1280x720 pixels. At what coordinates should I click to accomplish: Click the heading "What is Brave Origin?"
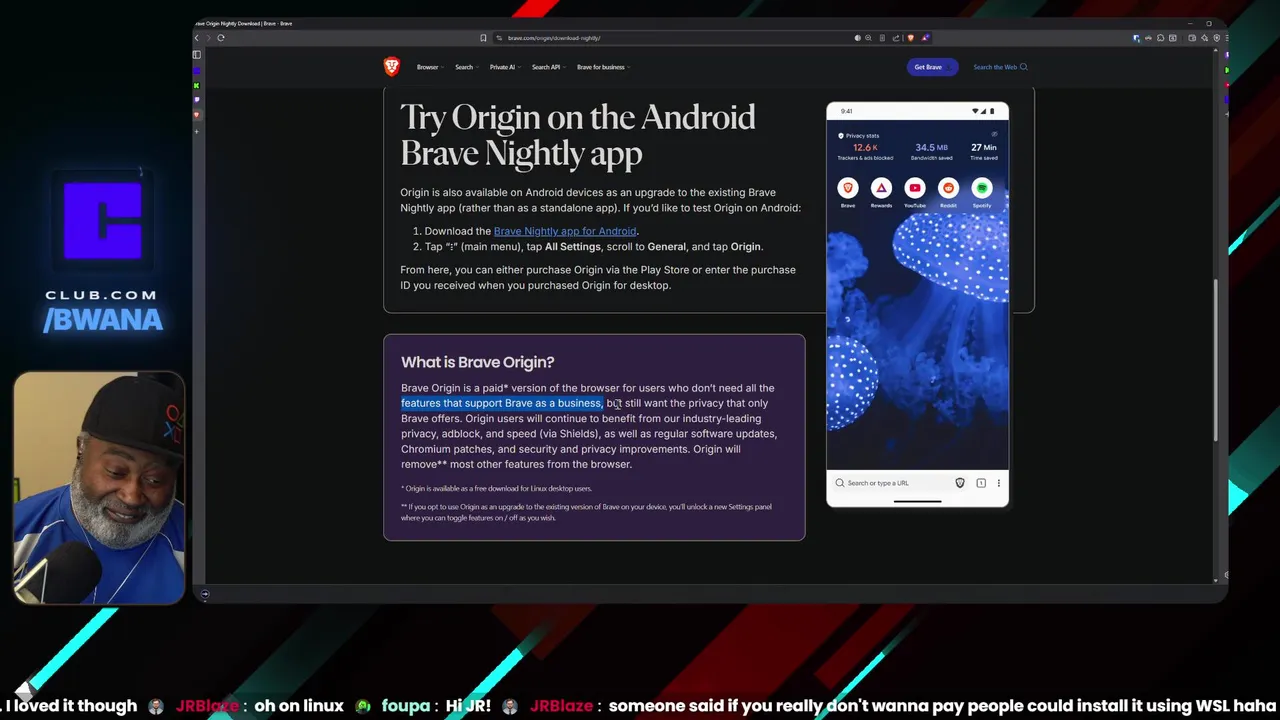pos(477,362)
